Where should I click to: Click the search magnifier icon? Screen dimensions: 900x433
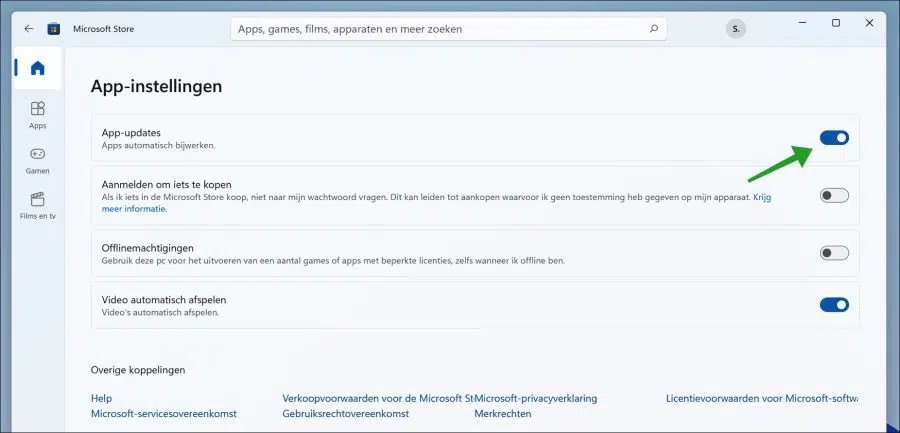654,29
